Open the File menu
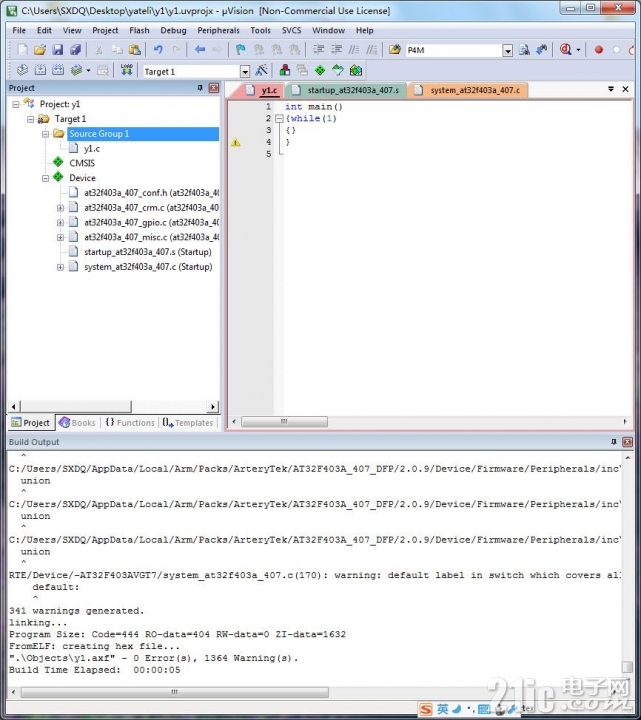Screen dimensions: 641x720 [x=19, y=30]
